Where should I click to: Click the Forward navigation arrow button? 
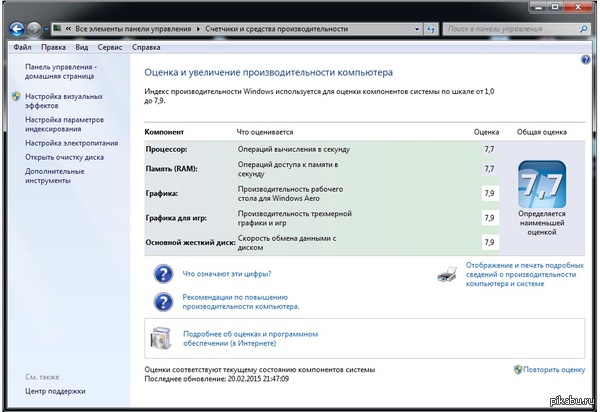tap(35, 28)
